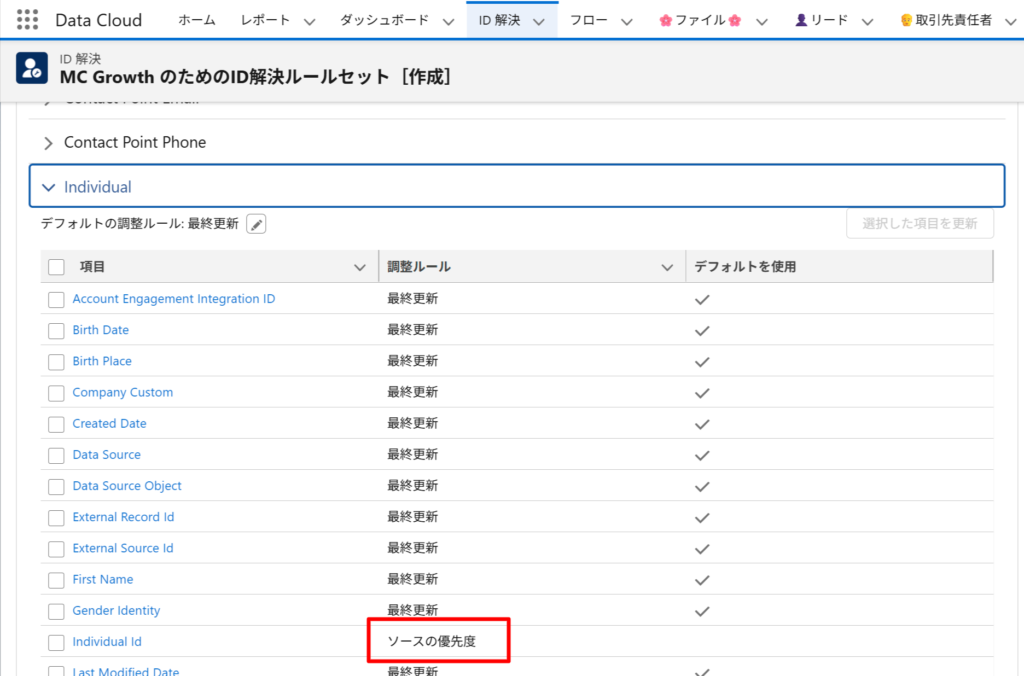
Task: Open the ダッシュボード tab dropdown chevron
Action: tap(448, 22)
